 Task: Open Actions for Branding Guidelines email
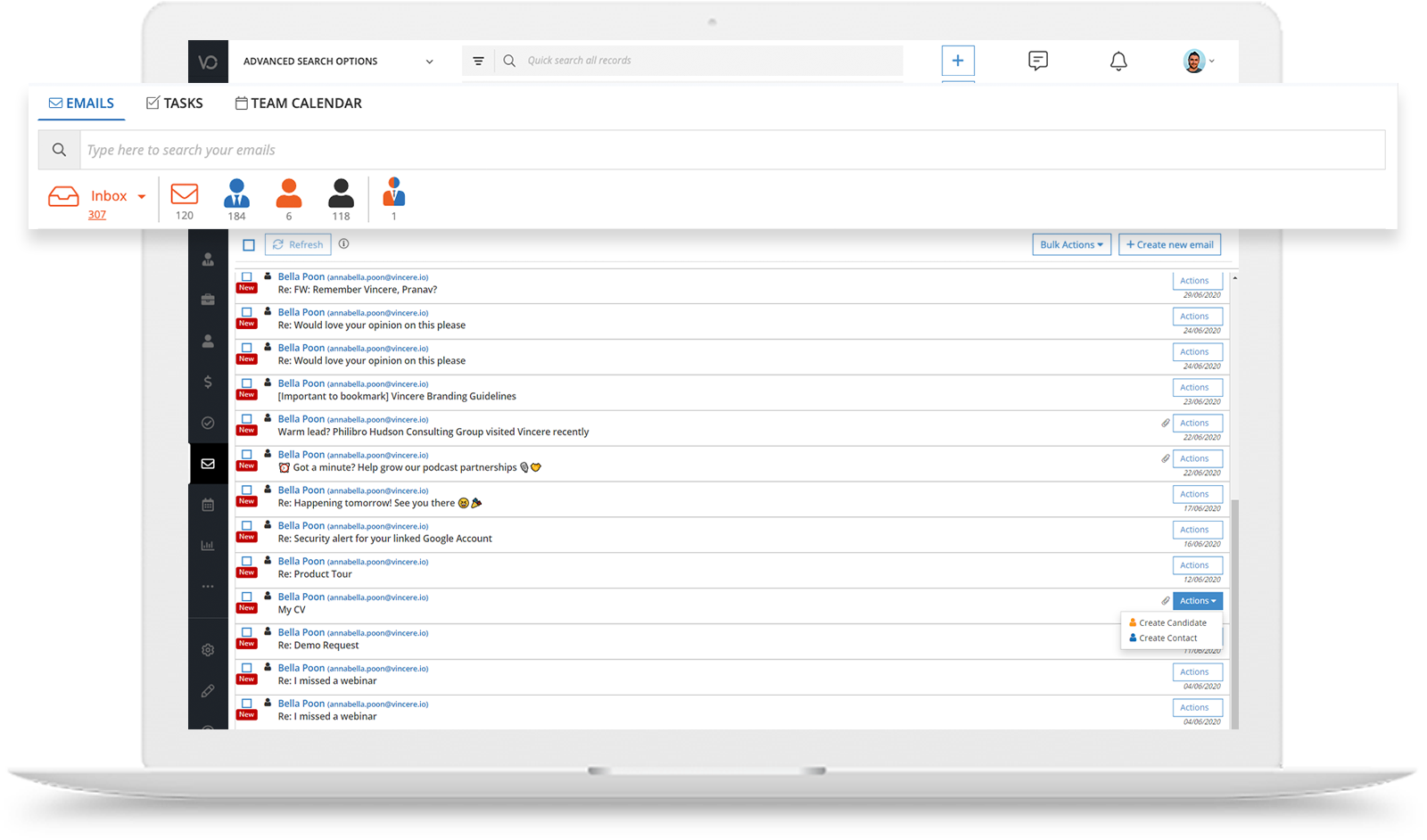(1197, 388)
